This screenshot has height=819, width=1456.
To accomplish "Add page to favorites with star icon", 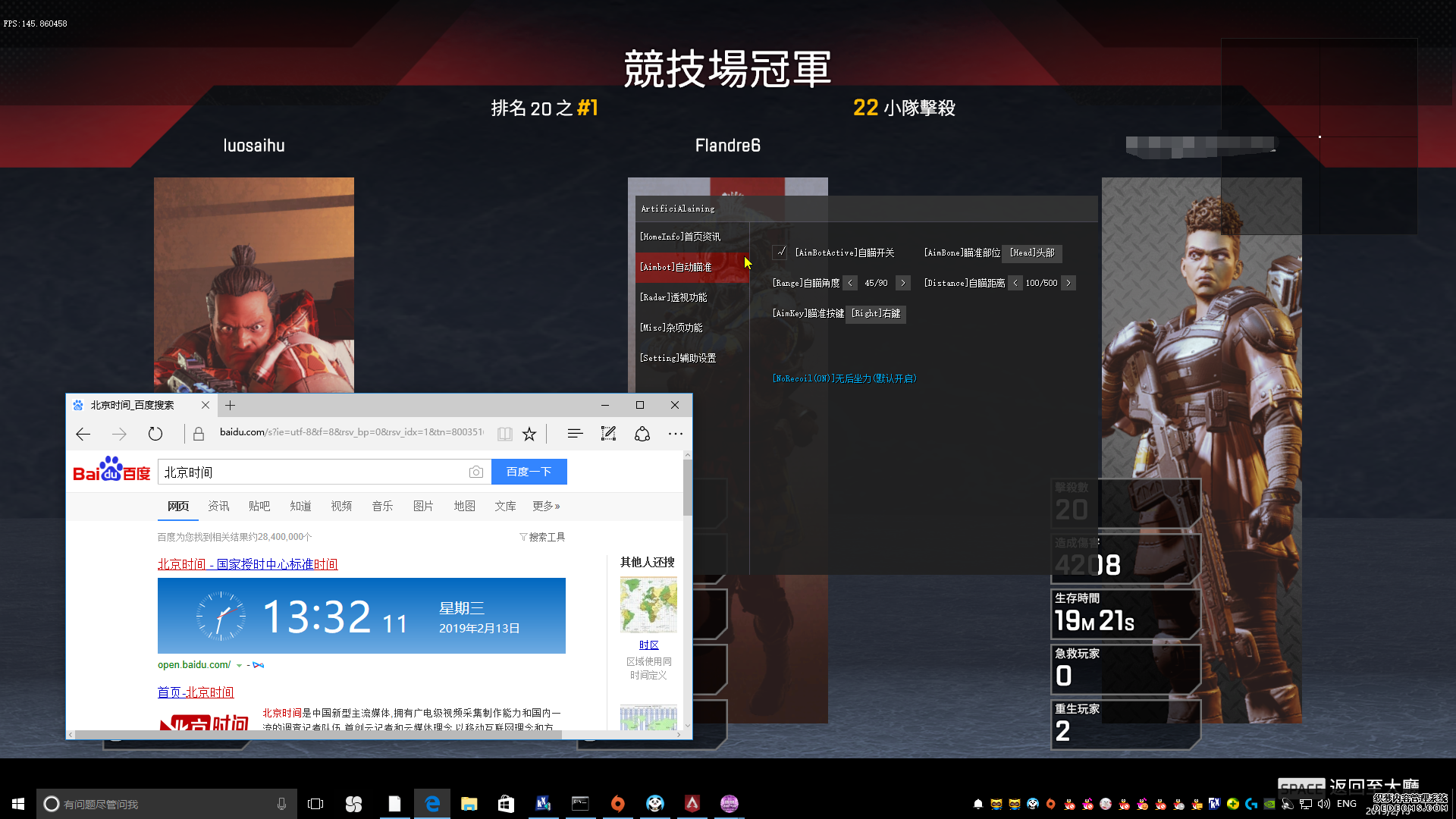I will click(x=529, y=434).
